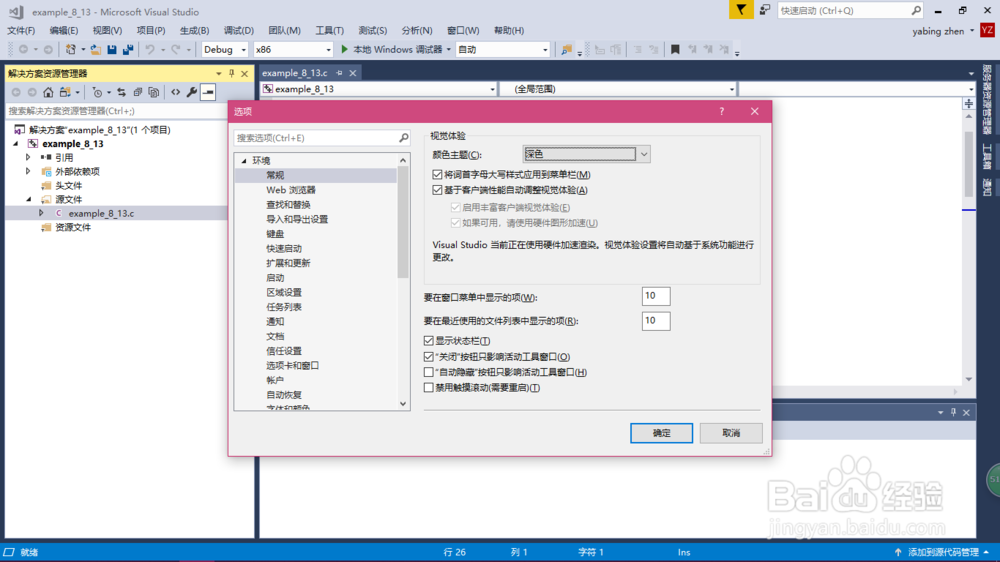Open Properties wrench icon in Solution Explorer
This screenshot has width=1000, height=562.
tap(191, 92)
